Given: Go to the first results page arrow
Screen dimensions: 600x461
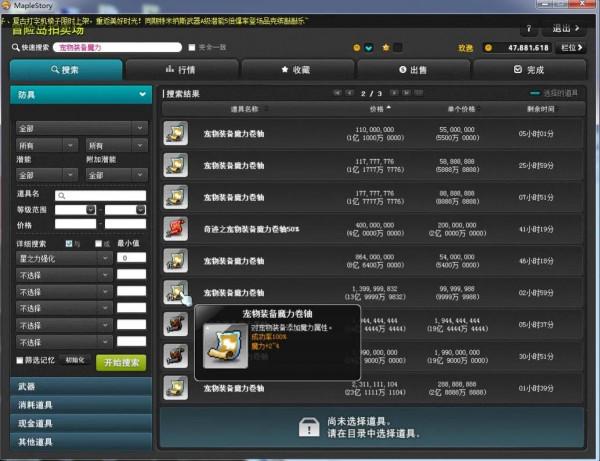Looking at the screenshot, I should click(x=337, y=93).
